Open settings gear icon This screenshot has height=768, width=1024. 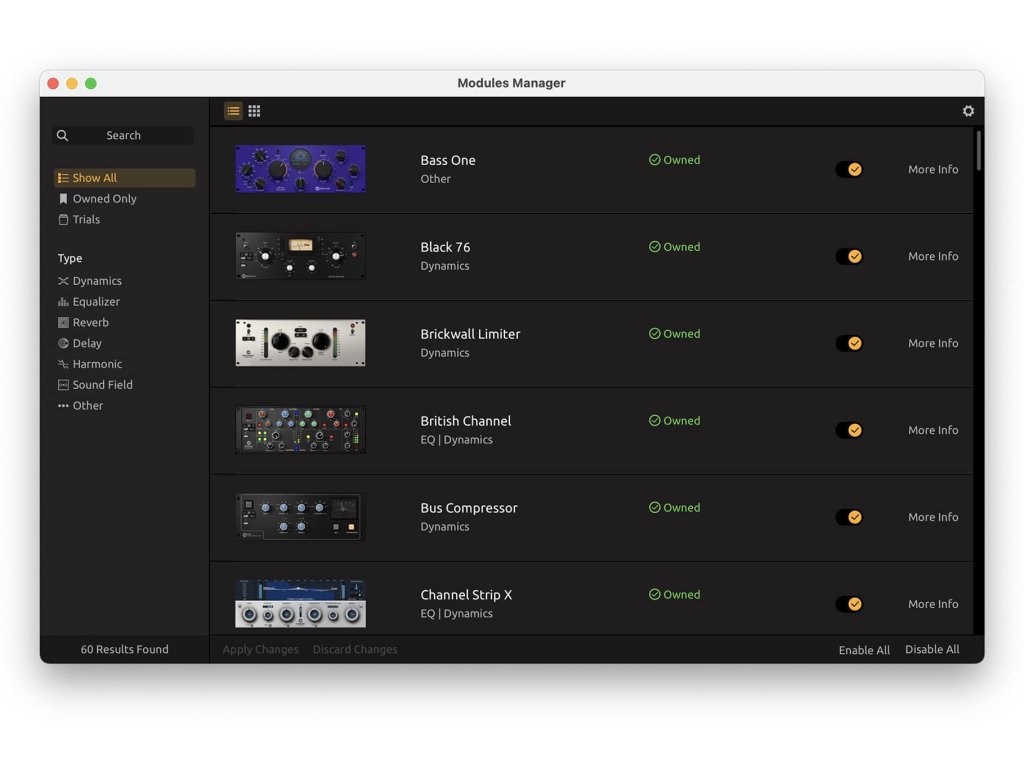968,111
